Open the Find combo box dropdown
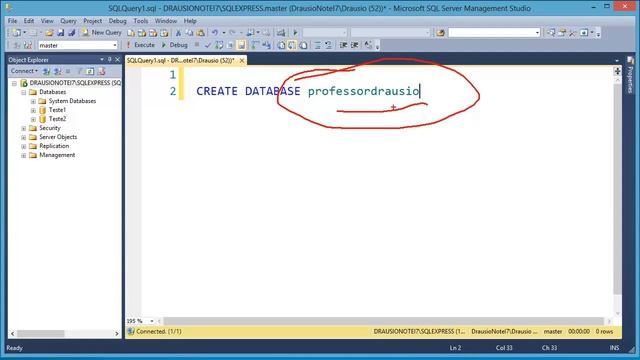Viewport: 640px width, 360px height. click(537, 33)
